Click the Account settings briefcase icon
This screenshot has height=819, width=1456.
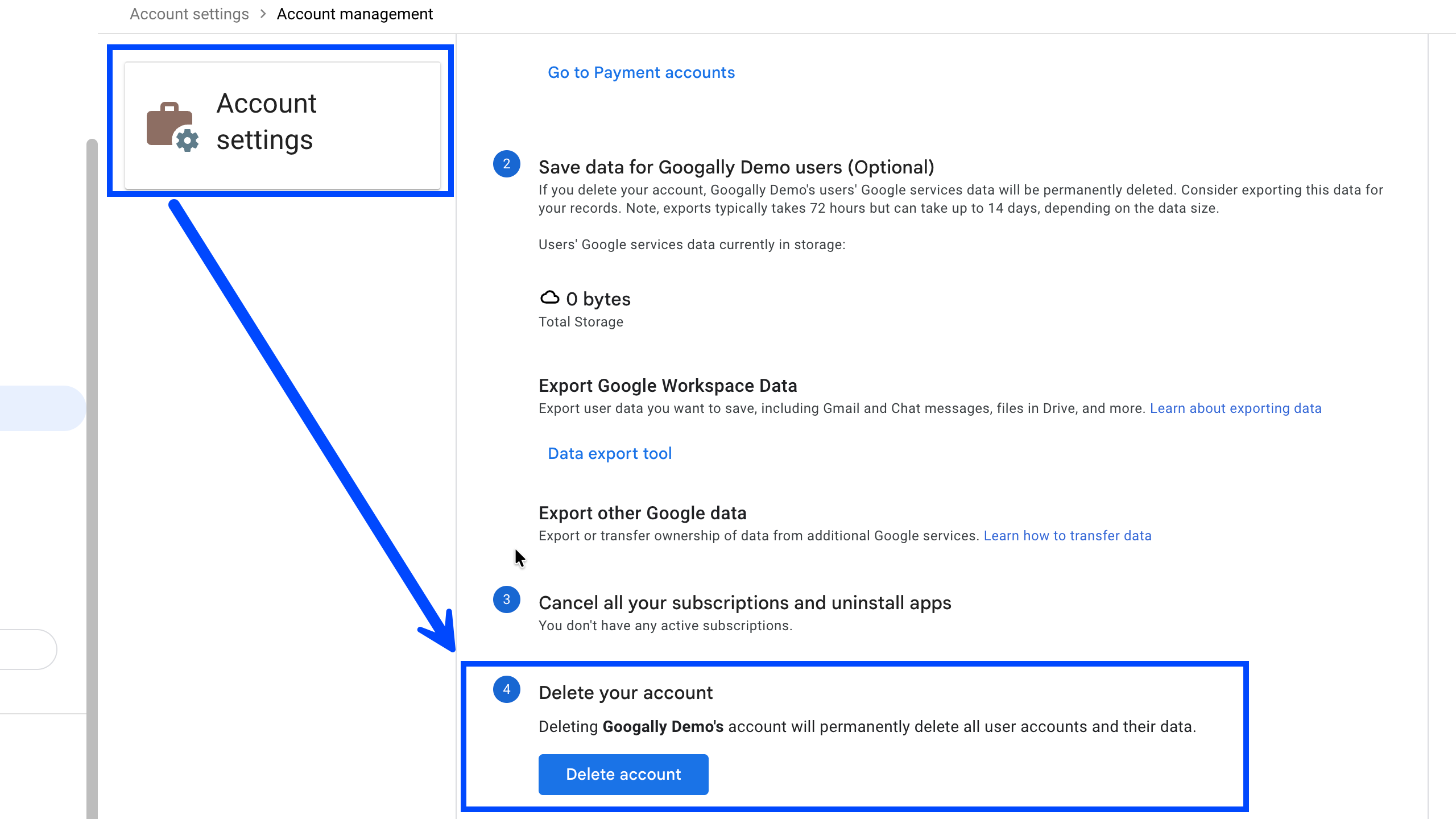pyautogui.click(x=172, y=126)
